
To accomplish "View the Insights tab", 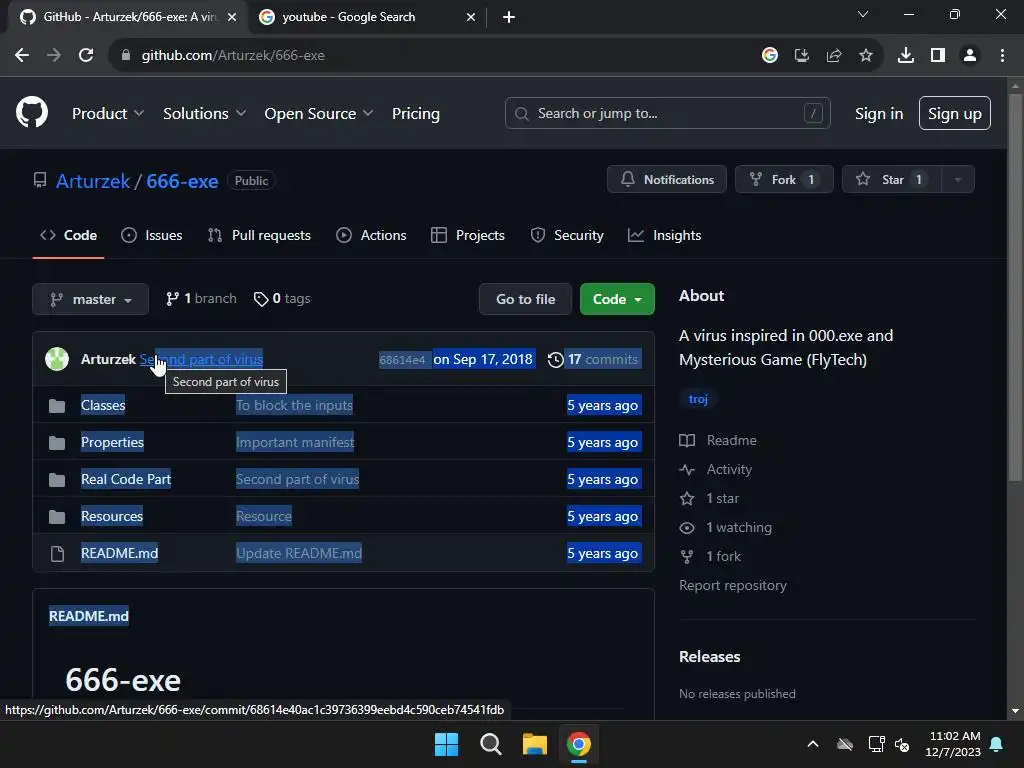I will pyautogui.click(x=665, y=235).
